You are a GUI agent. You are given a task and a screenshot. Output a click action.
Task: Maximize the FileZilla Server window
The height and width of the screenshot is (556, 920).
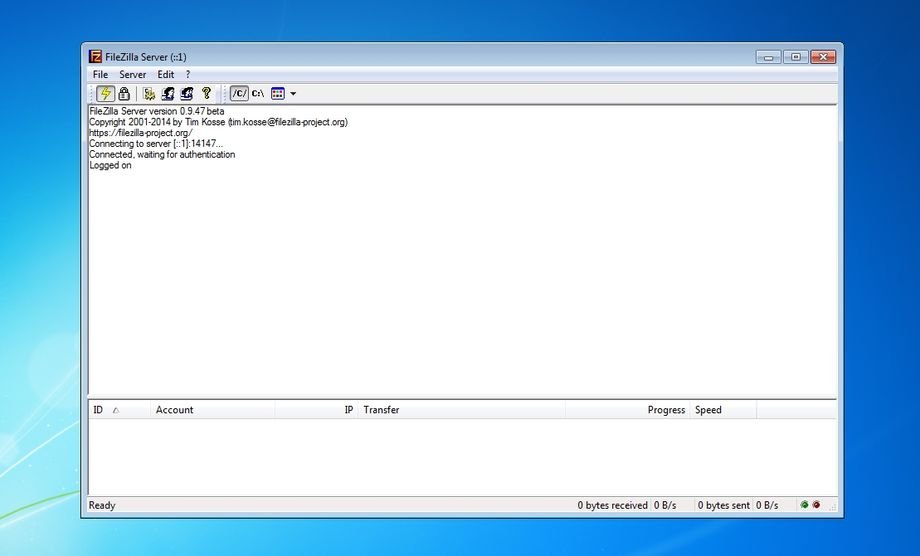click(x=796, y=57)
